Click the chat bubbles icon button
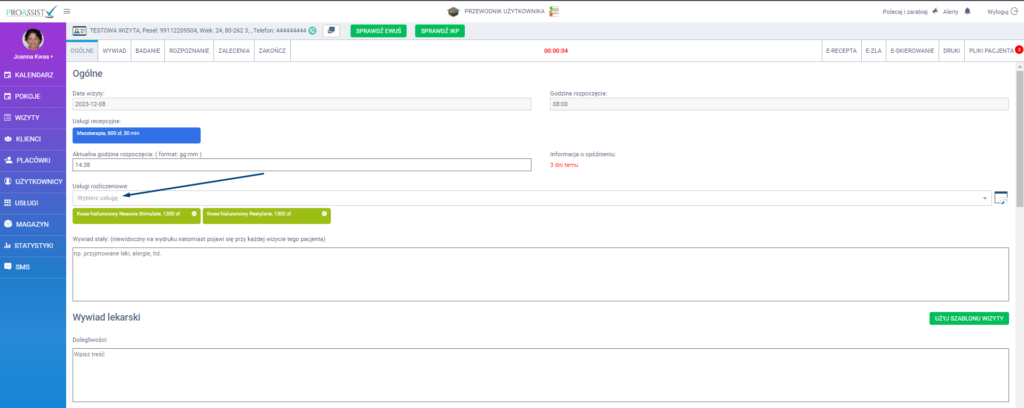 [331, 31]
